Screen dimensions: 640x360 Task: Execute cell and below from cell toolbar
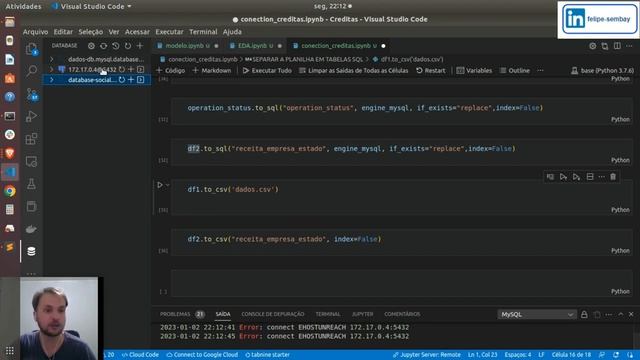(x=576, y=177)
